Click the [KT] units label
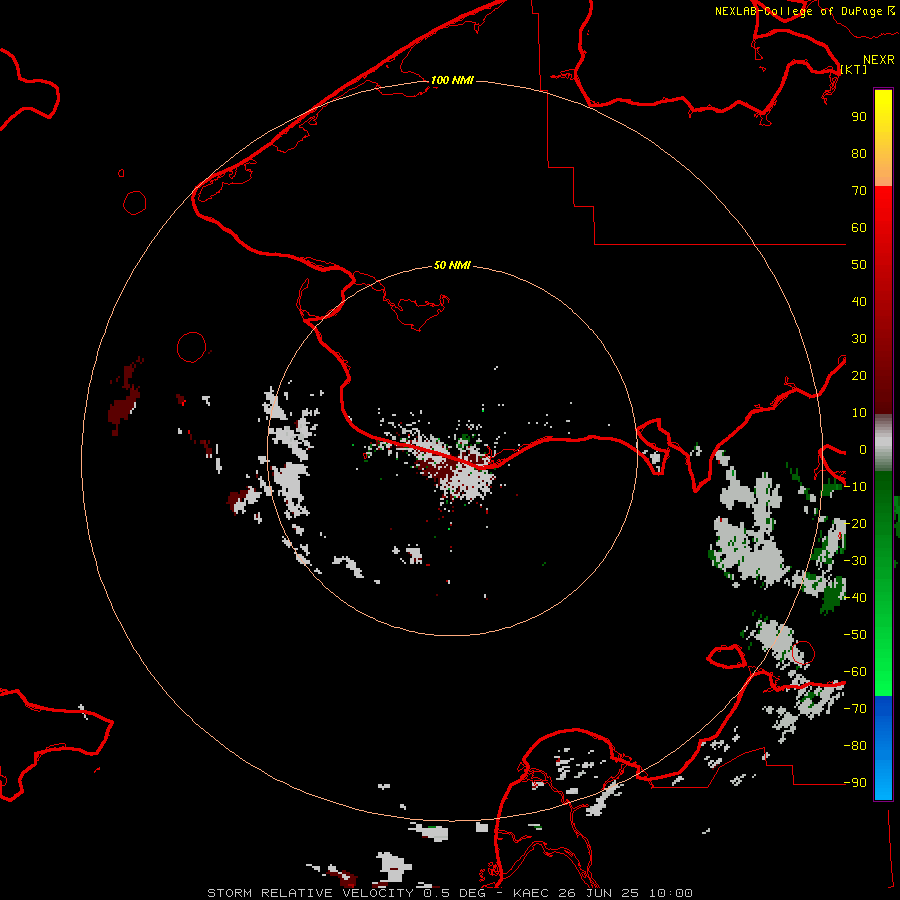Image resolution: width=900 pixels, height=900 pixels. tap(854, 69)
